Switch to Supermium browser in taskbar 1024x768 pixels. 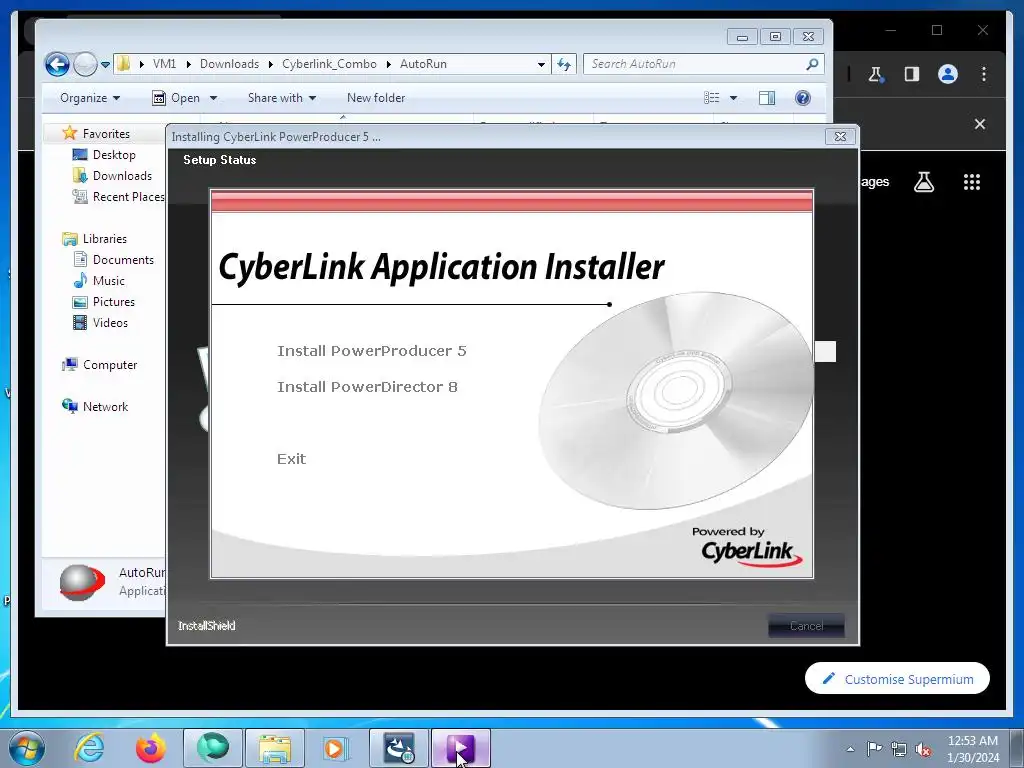tap(213, 748)
